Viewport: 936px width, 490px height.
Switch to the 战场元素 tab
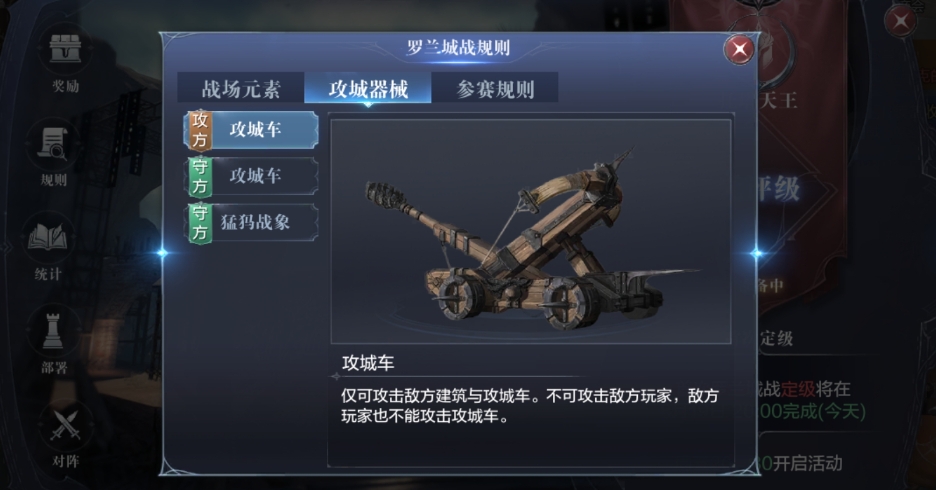pyautogui.click(x=241, y=89)
